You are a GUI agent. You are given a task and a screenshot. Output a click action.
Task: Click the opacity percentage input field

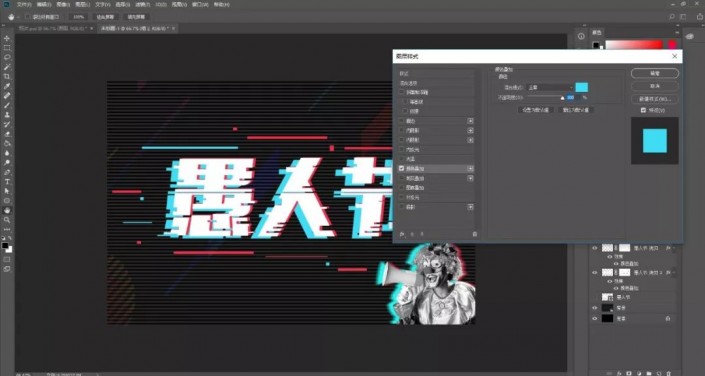tap(573, 97)
